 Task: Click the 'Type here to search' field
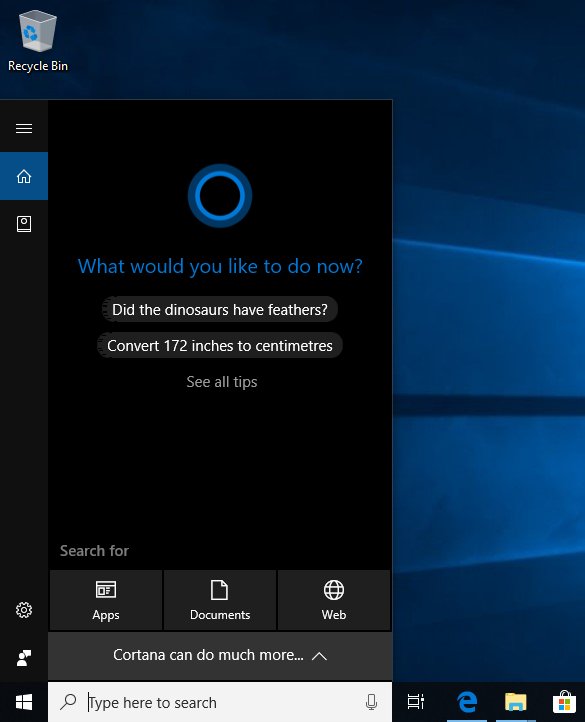(220, 702)
